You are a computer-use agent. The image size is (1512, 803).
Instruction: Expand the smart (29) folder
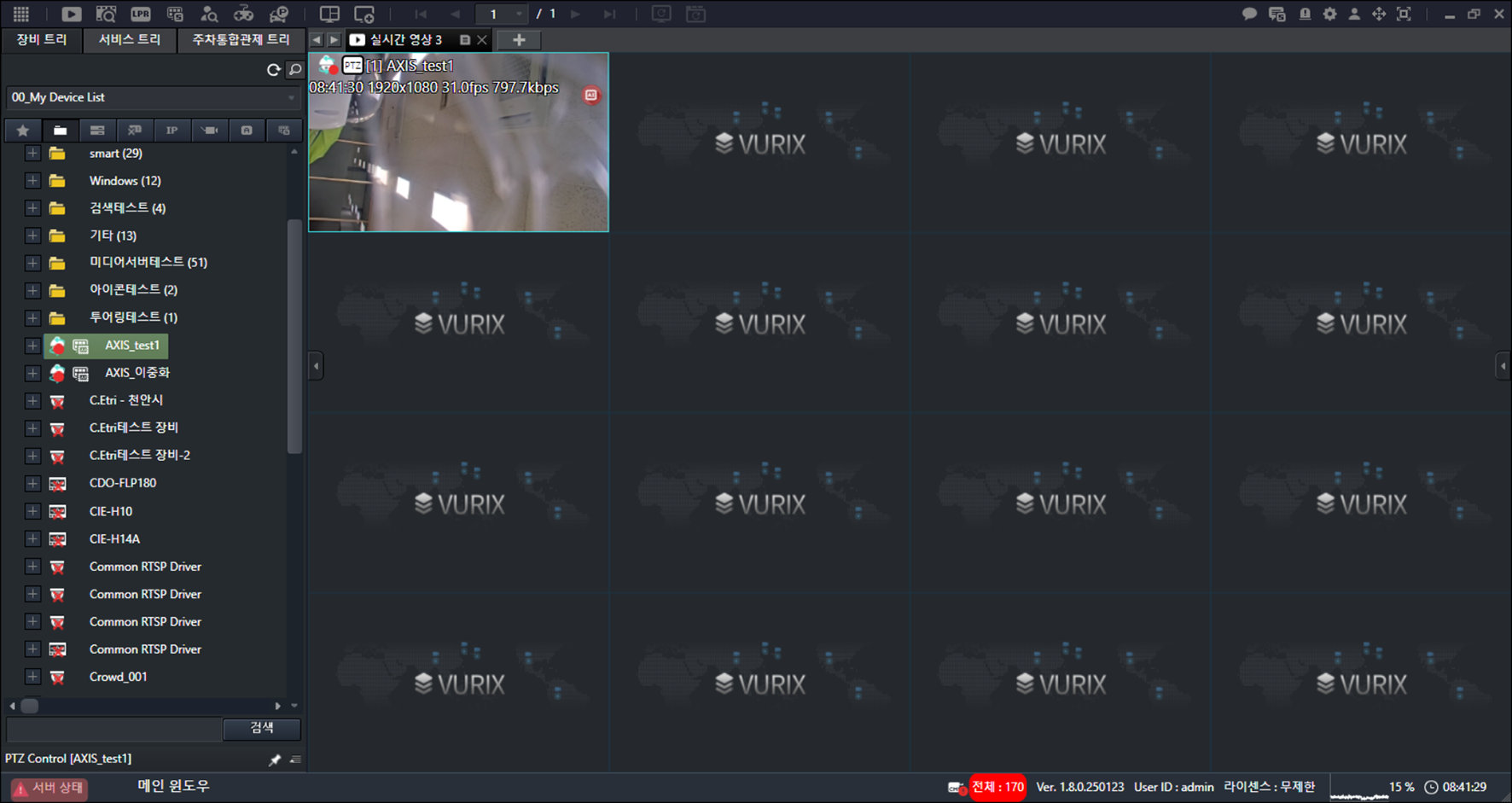[32, 154]
